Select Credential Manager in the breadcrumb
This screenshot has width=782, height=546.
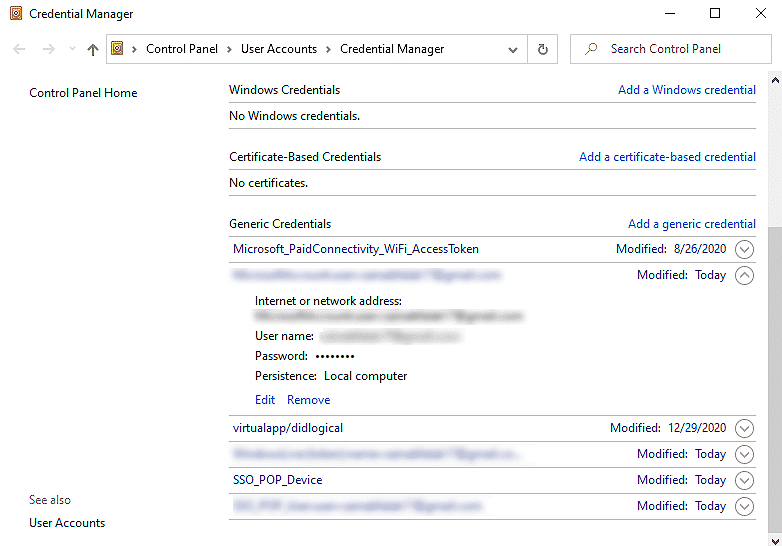[392, 49]
